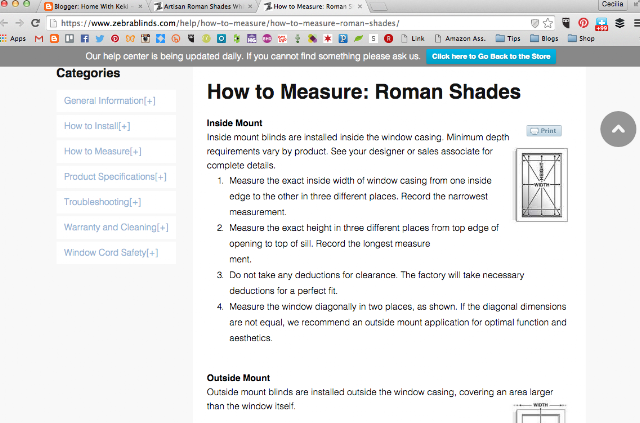Screen dimensions: 640x423
Task: Switch to Blogger: Home With Keki tab
Action: pos(91,7)
